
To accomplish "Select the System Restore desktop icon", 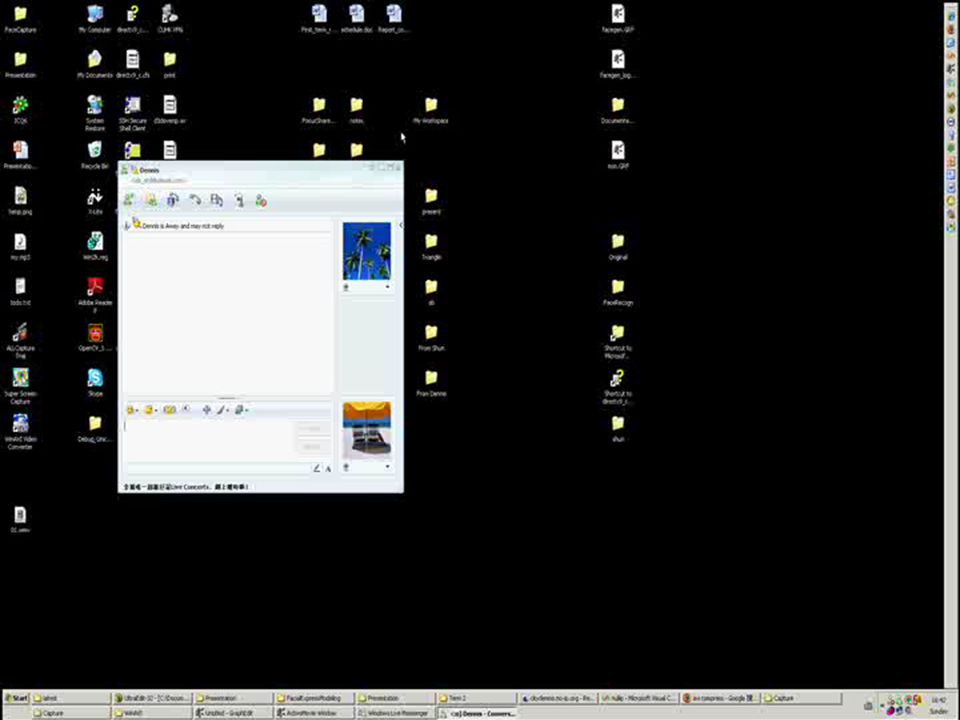I will (95, 113).
